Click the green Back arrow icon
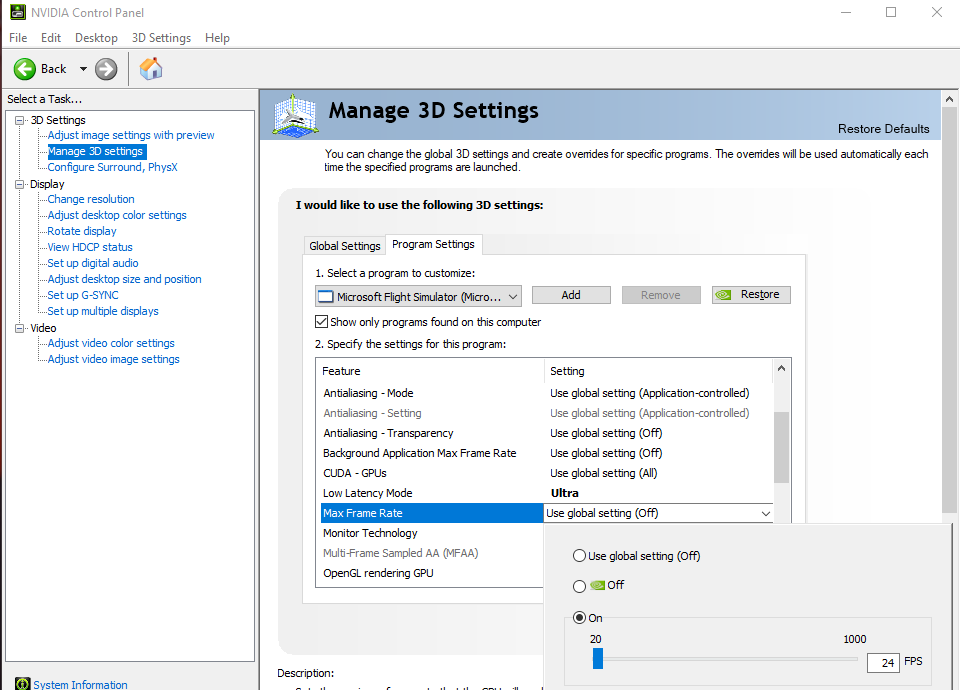The height and width of the screenshot is (690, 960). coord(25,69)
